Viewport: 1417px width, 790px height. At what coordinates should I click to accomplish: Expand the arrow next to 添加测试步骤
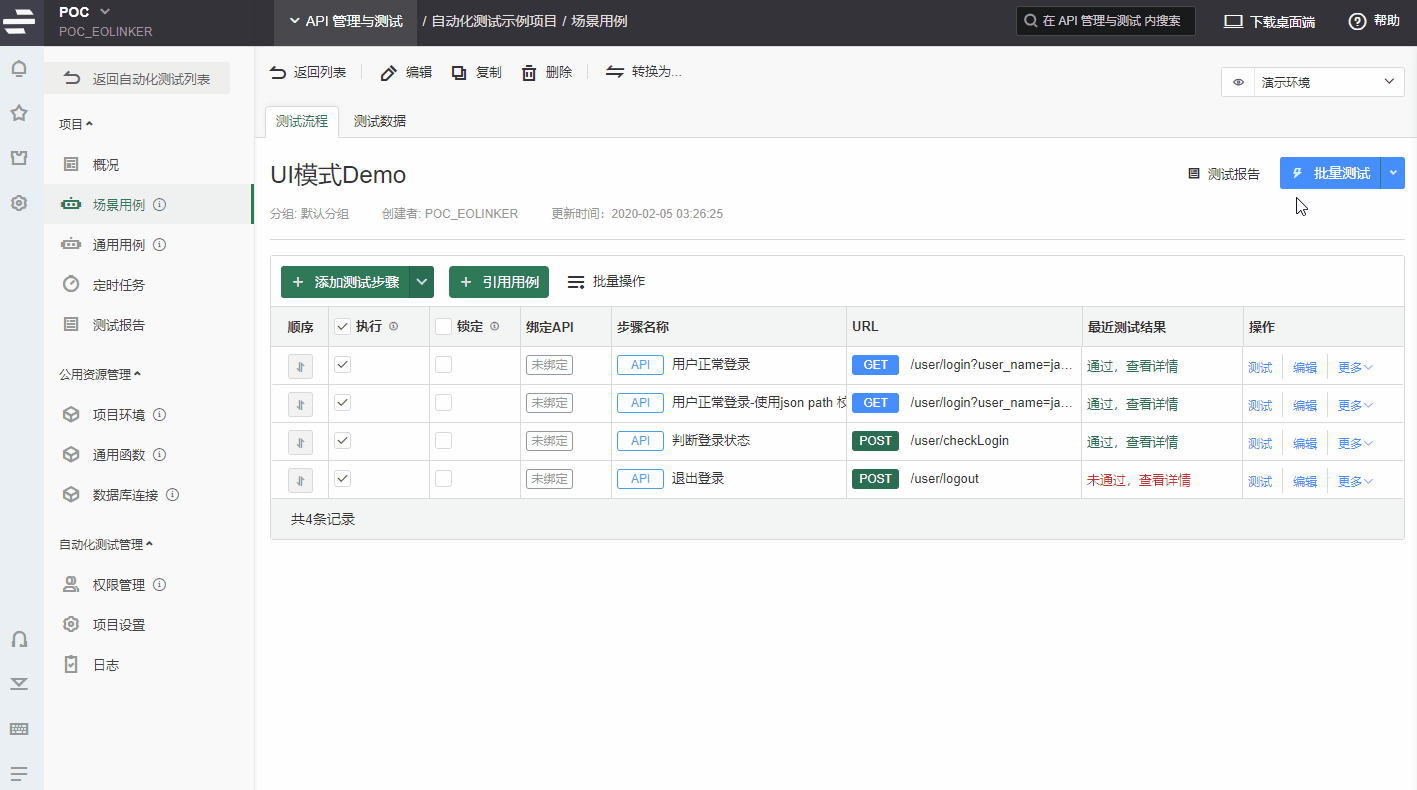click(422, 282)
